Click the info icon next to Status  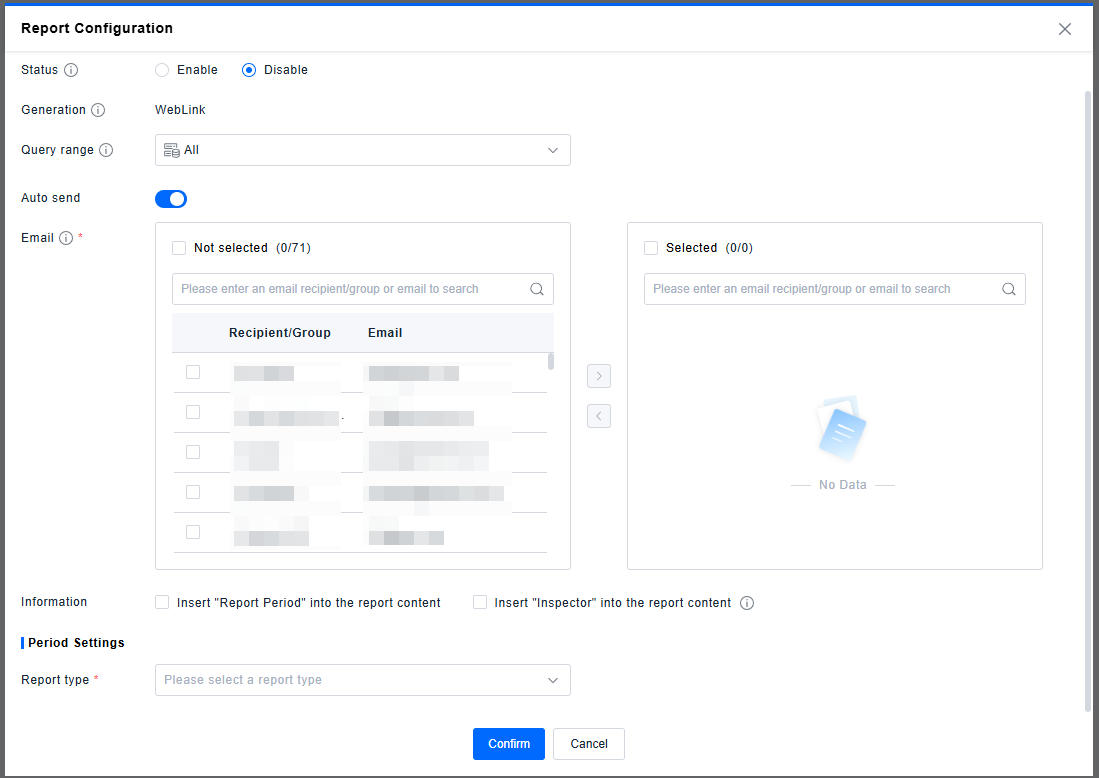pos(71,70)
